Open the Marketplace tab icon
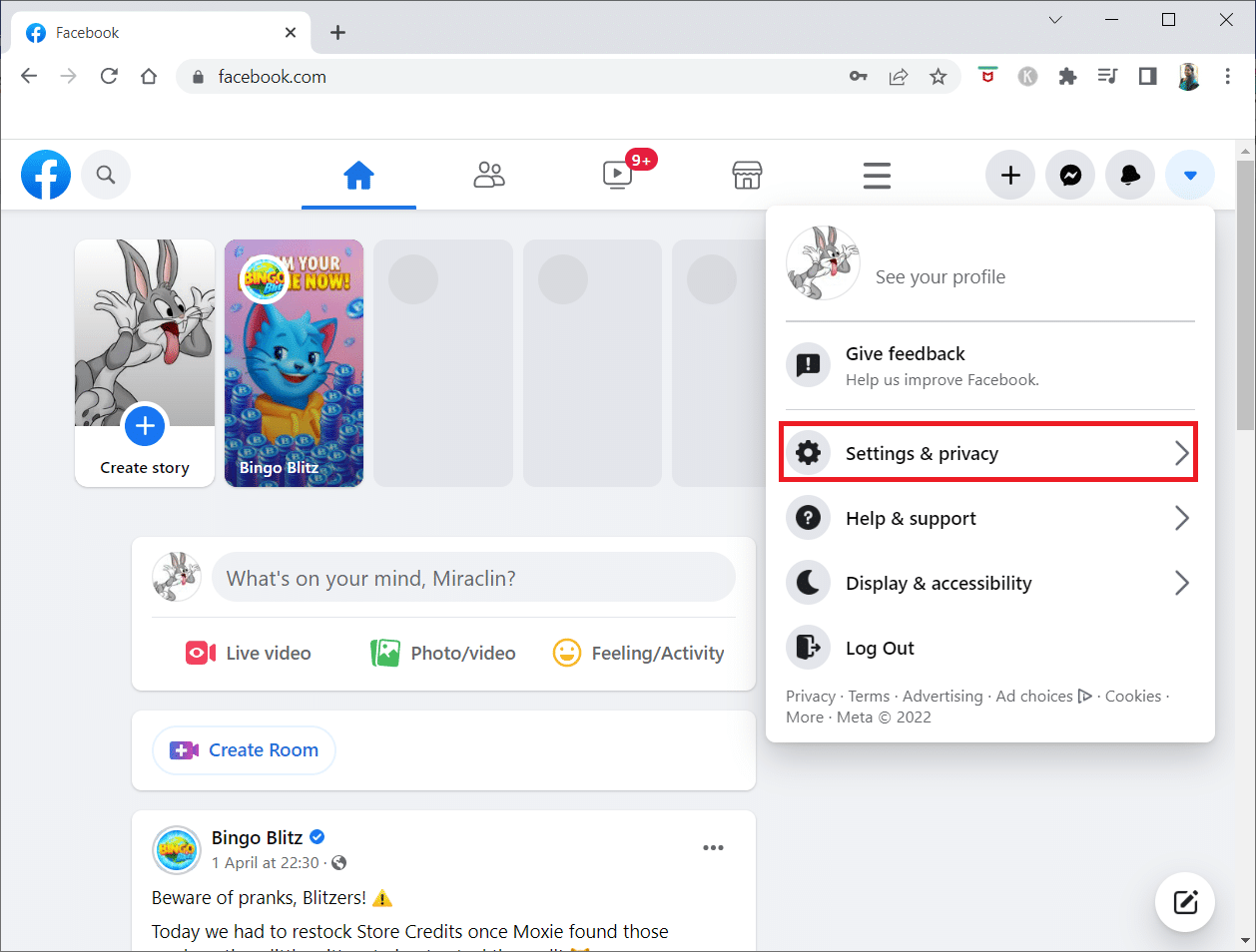 pos(747,176)
